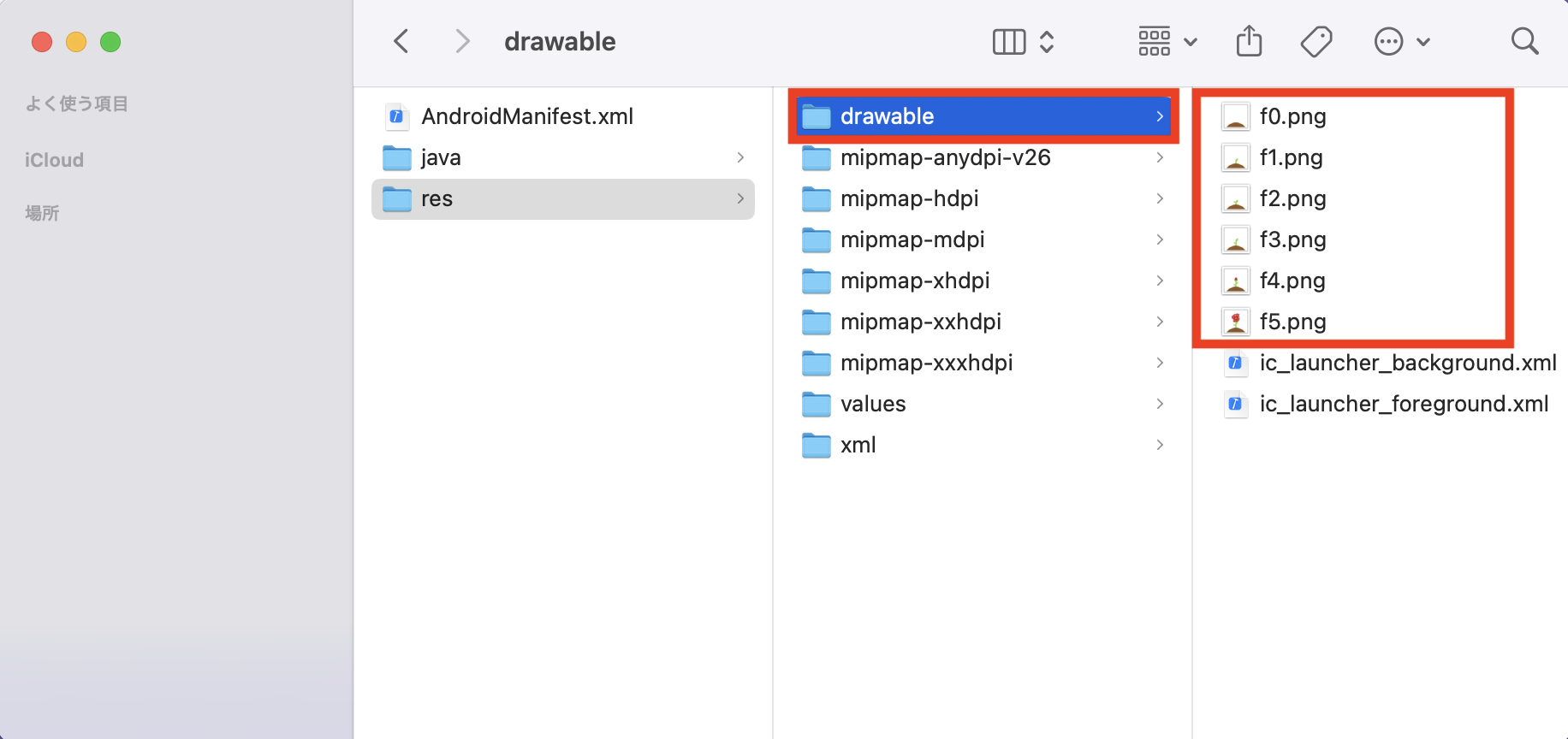This screenshot has width=1568, height=739.
Task: Expand the mipmap-anydpi-v26 folder chevron
Action: click(x=1160, y=157)
